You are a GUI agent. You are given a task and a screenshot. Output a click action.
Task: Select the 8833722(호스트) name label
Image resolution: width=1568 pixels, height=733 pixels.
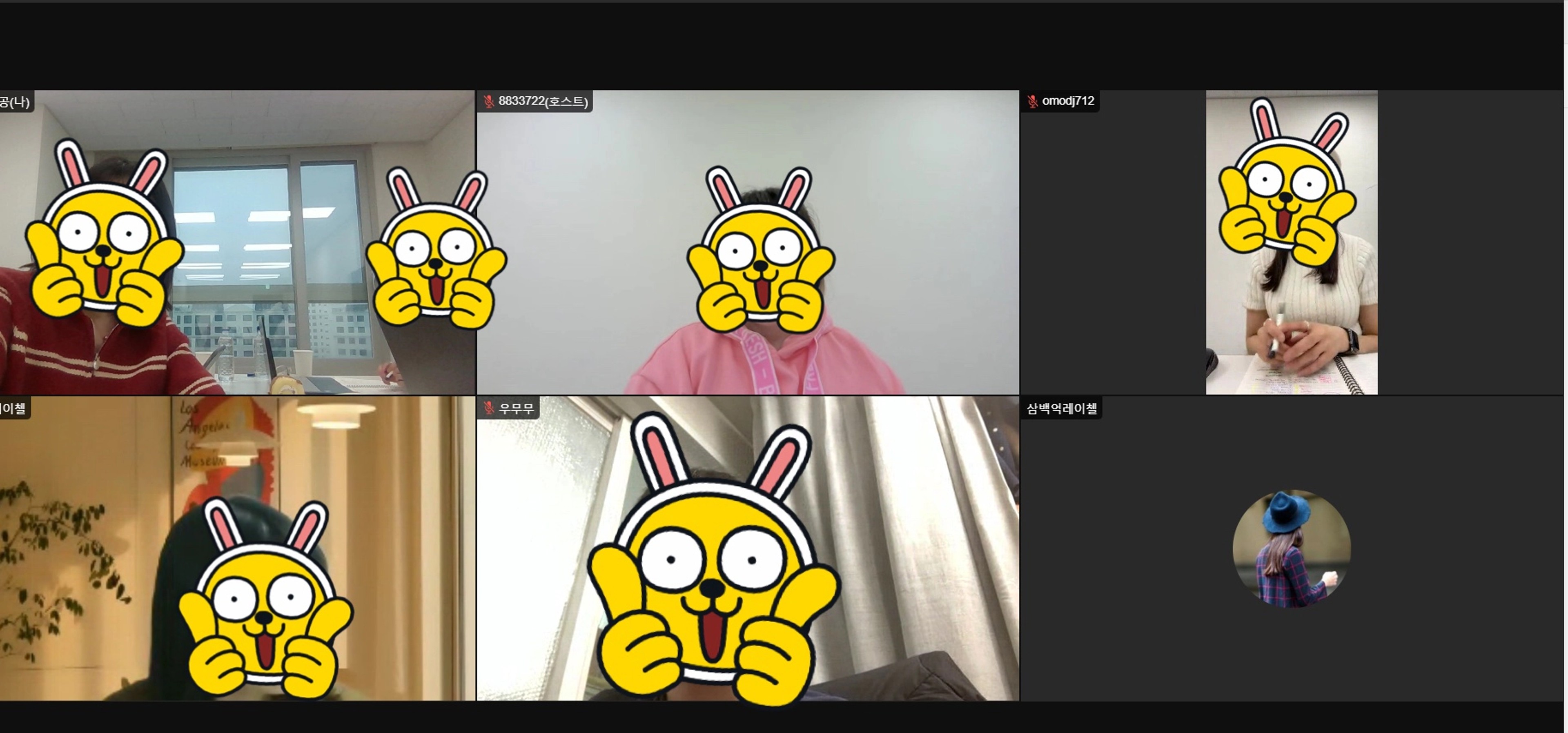click(542, 101)
